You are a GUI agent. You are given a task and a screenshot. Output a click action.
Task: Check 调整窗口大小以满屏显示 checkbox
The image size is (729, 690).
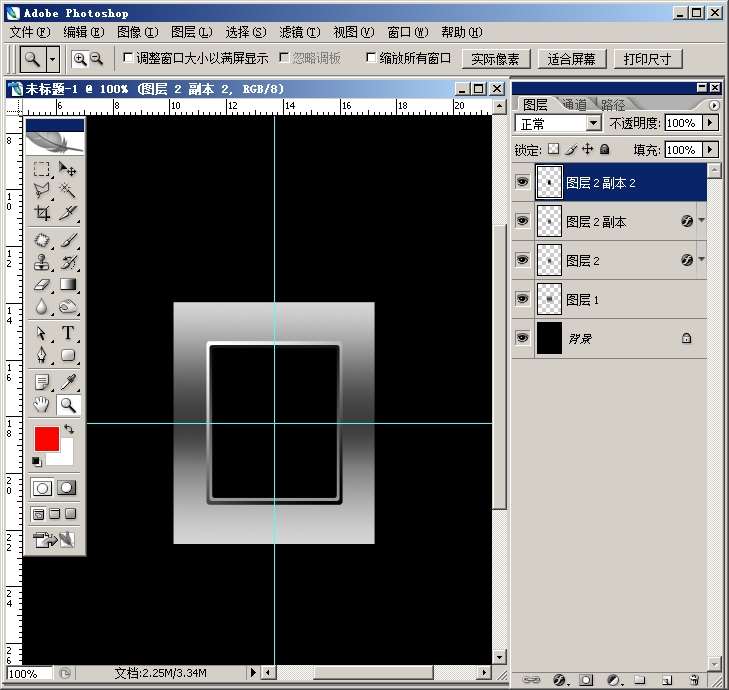tap(128, 57)
